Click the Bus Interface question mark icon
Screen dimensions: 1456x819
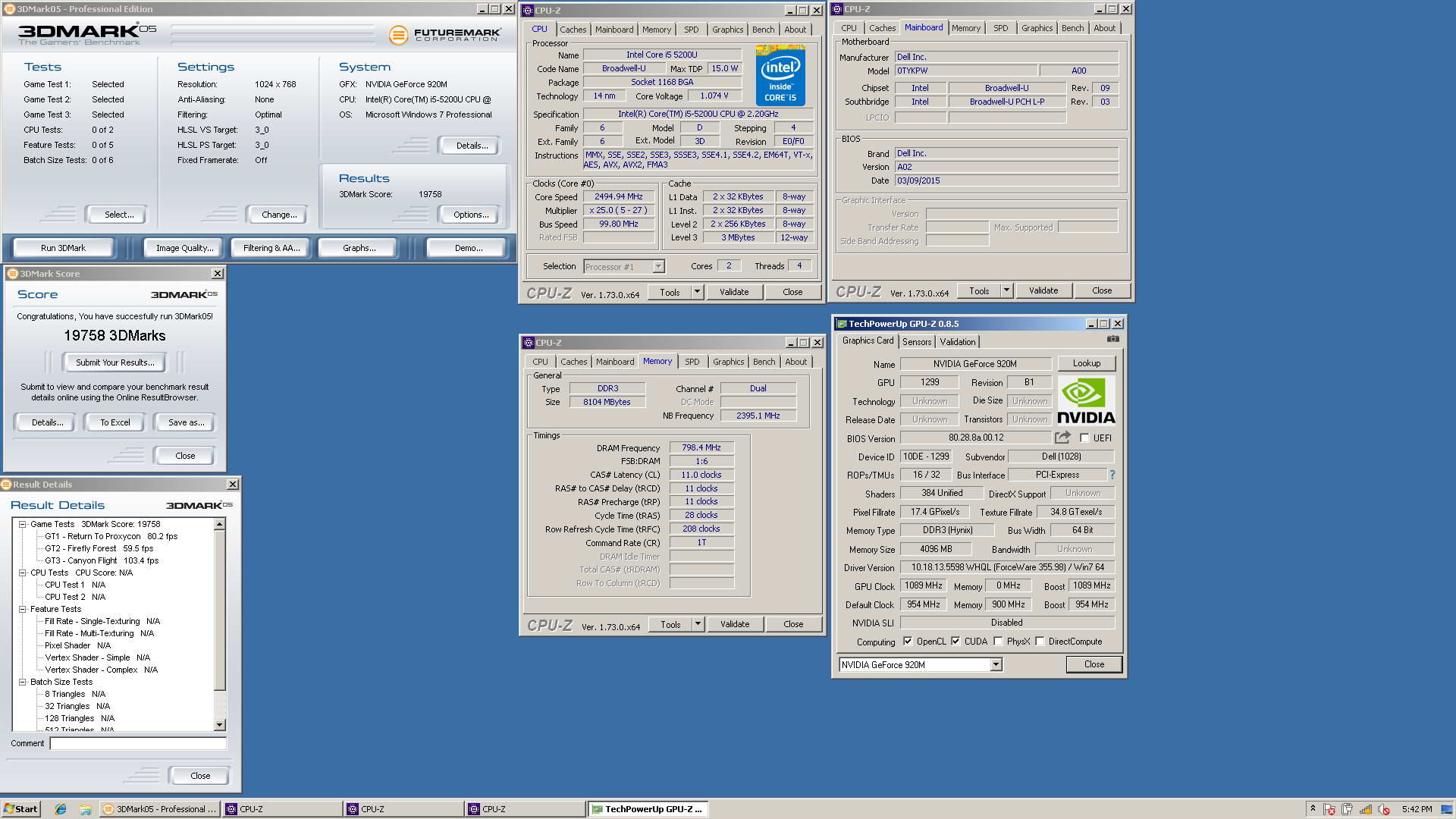[1112, 475]
